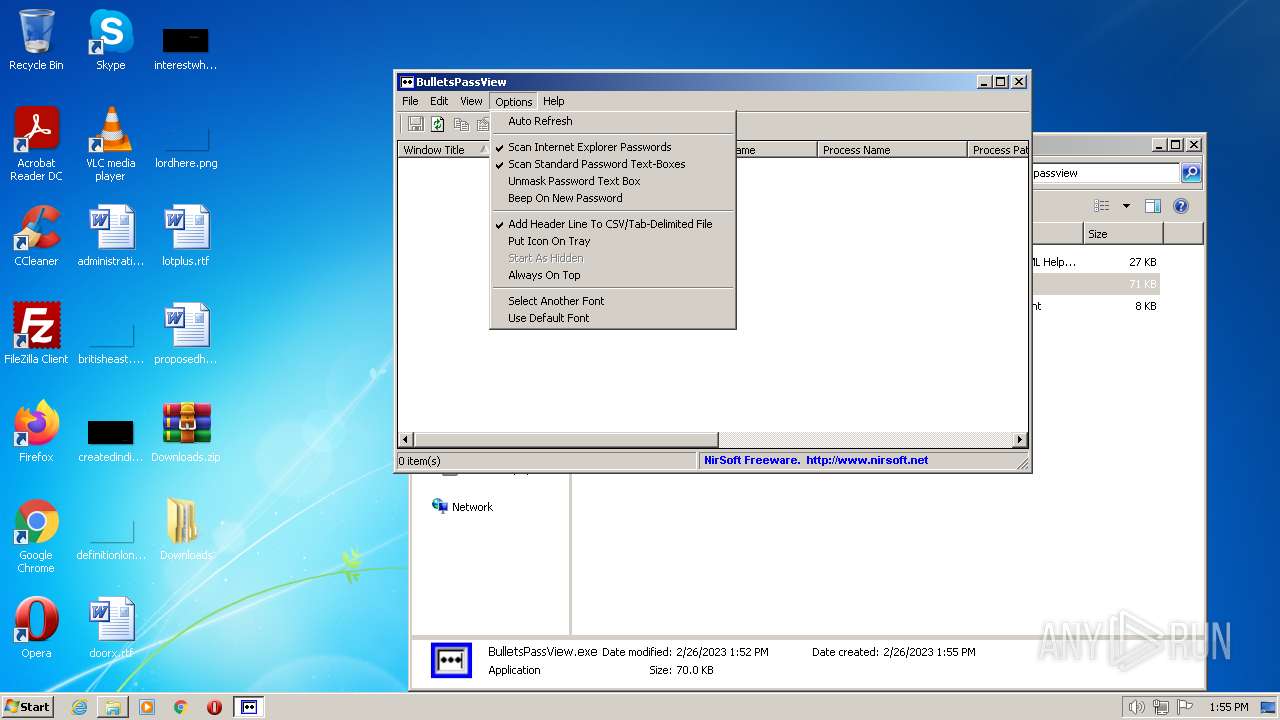
Task: Click the Chrome icon on the taskbar
Action: tap(181, 707)
